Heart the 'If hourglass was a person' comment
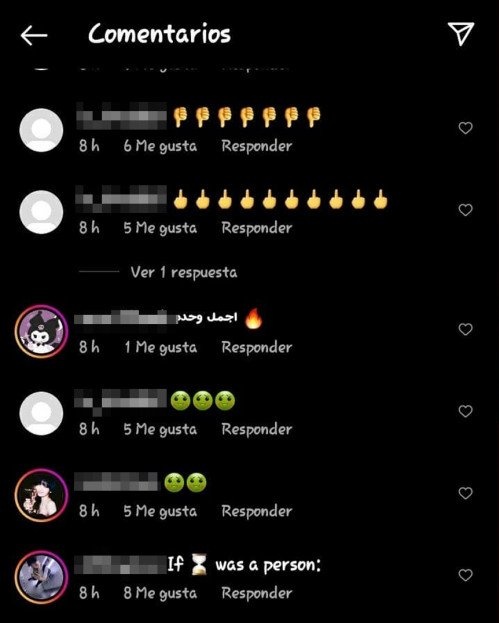 point(465,575)
